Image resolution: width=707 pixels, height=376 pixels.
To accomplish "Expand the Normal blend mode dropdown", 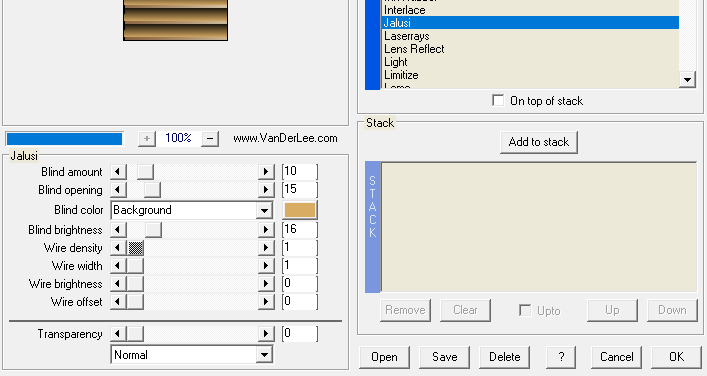I will point(264,355).
